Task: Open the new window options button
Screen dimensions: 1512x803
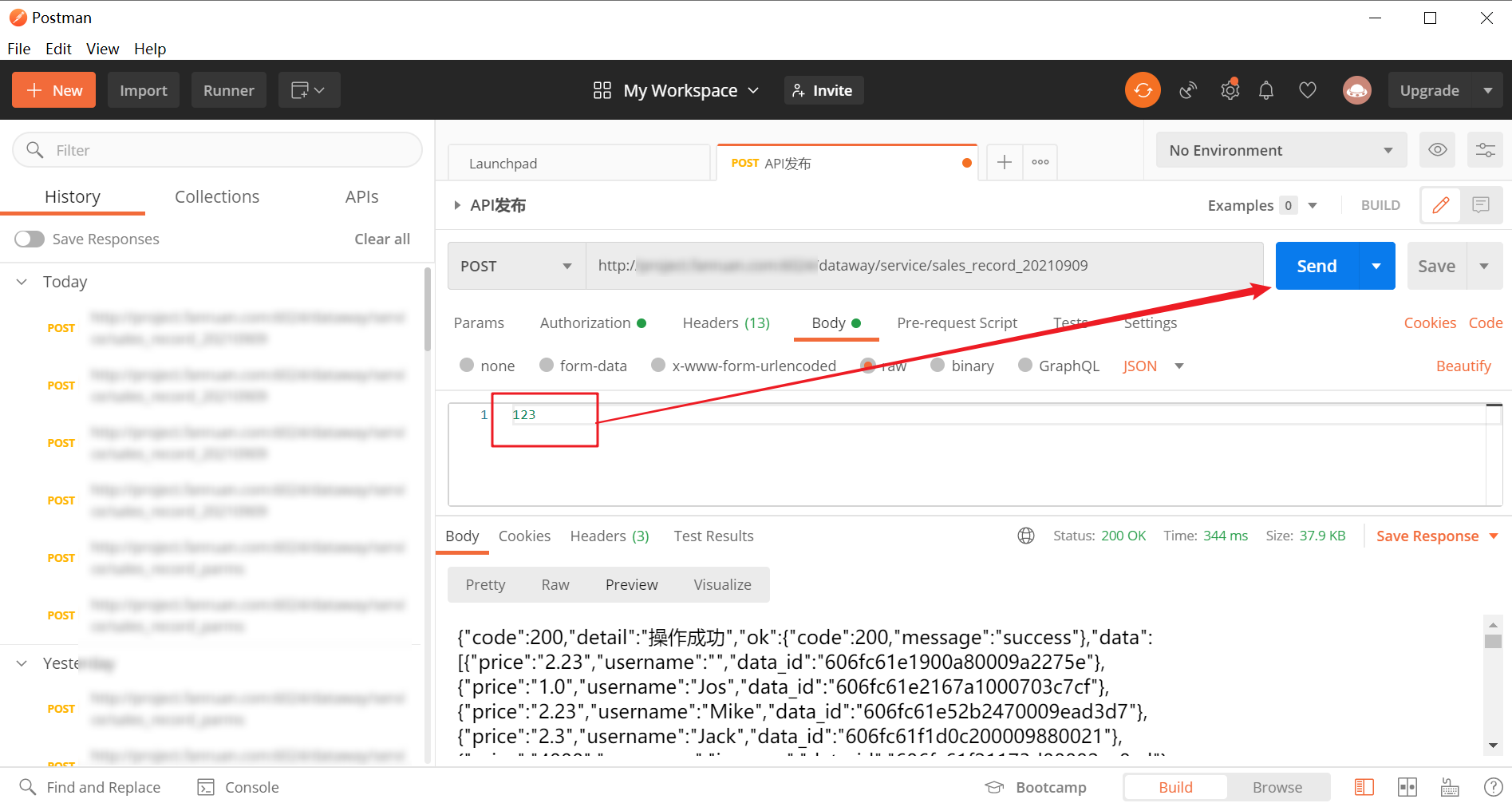Action: click(309, 90)
